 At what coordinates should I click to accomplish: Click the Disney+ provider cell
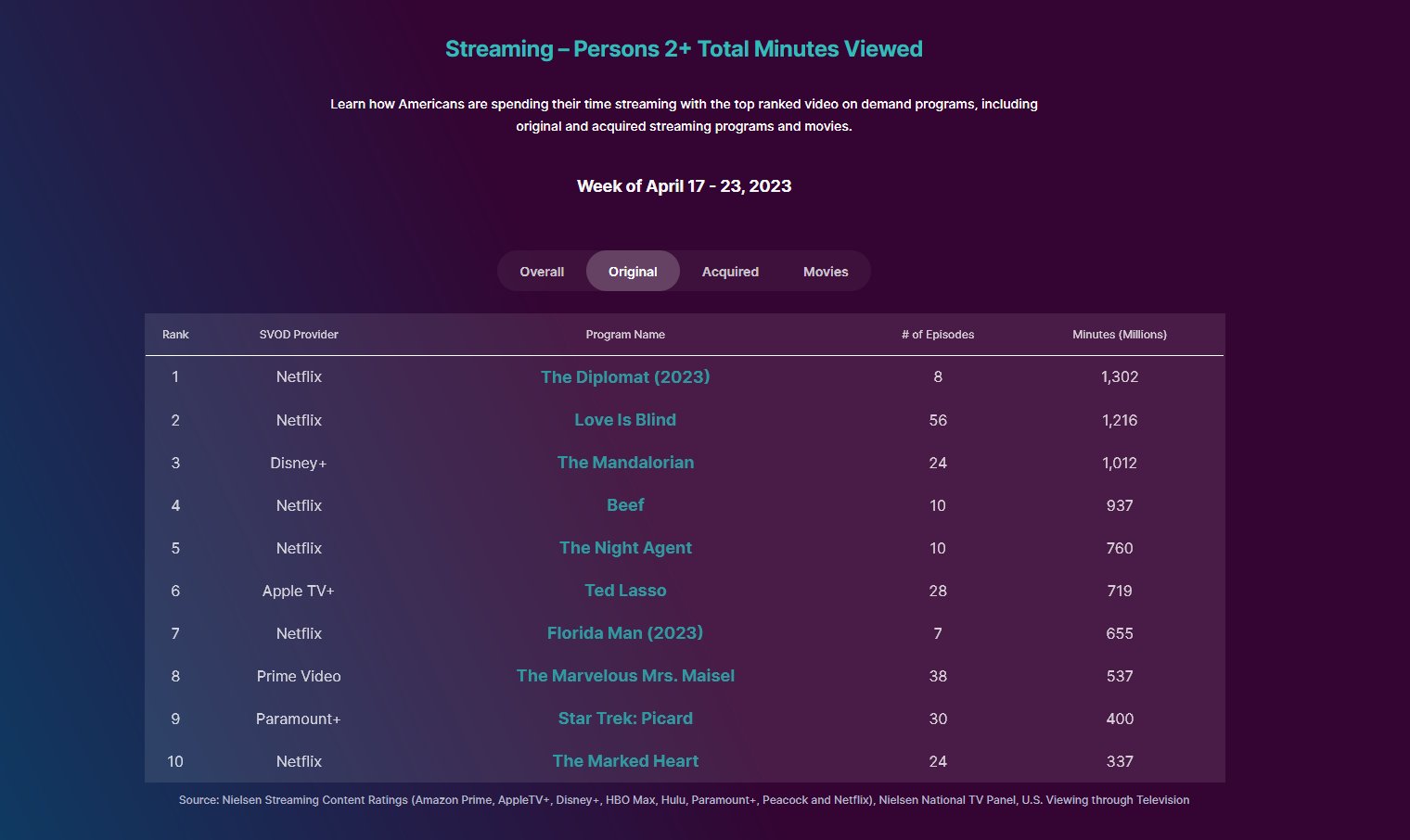pos(299,463)
